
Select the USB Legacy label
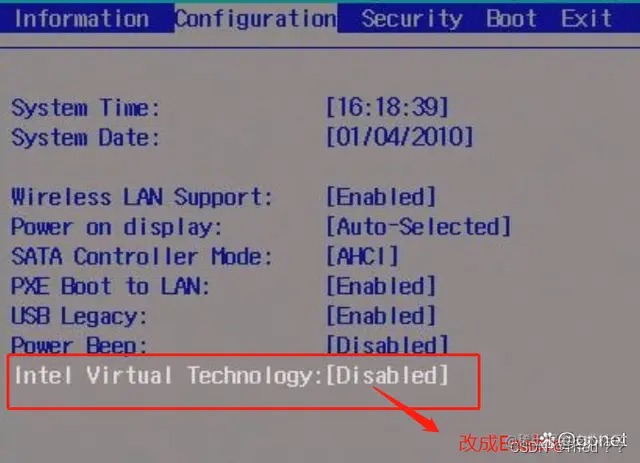click(79, 316)
